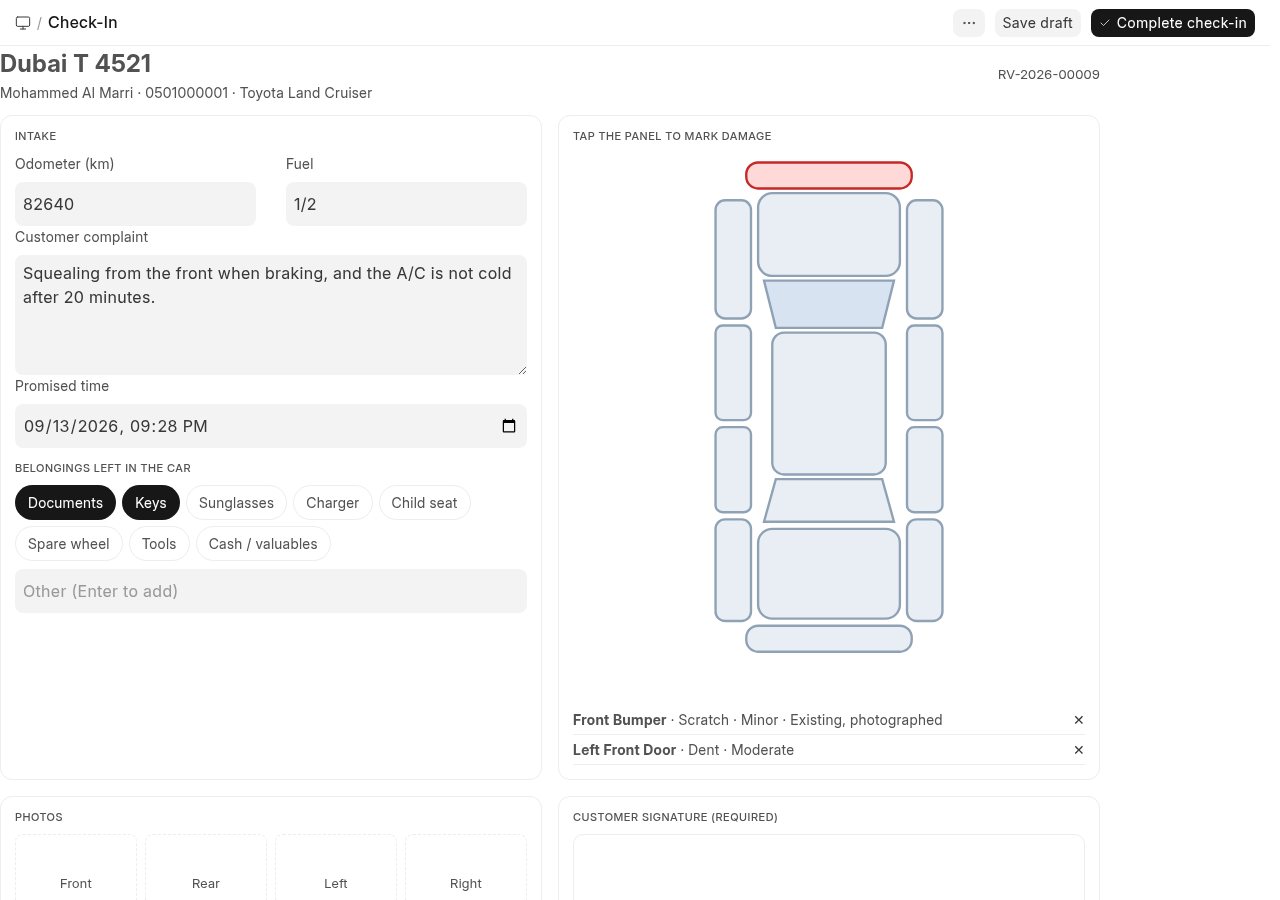Image resolution: width=1280 pixels, height=900 pixels.
Task: Tap the left front fender panel
Action: 733,259
